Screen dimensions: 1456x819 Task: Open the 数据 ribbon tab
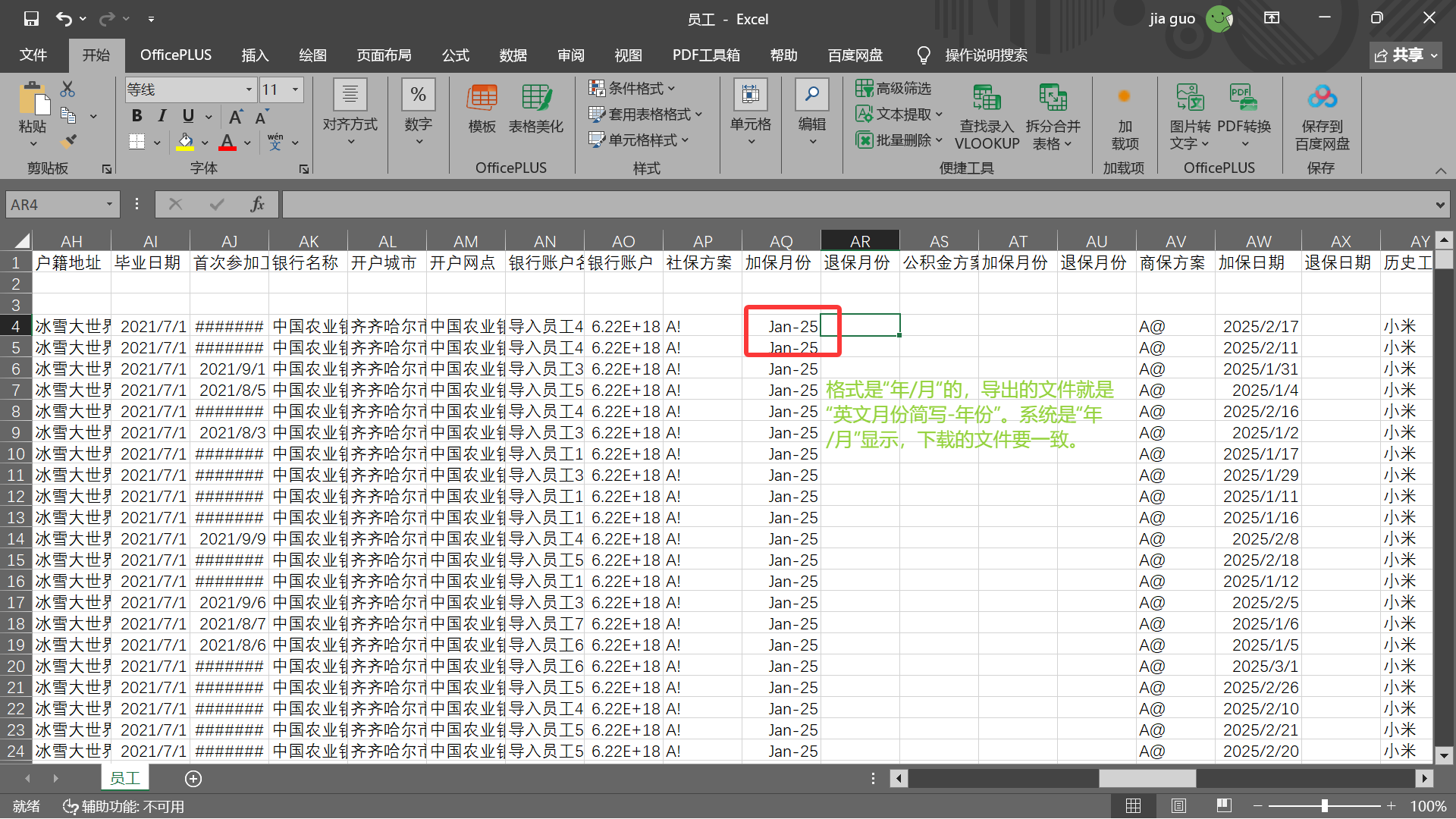click(513, 55)
